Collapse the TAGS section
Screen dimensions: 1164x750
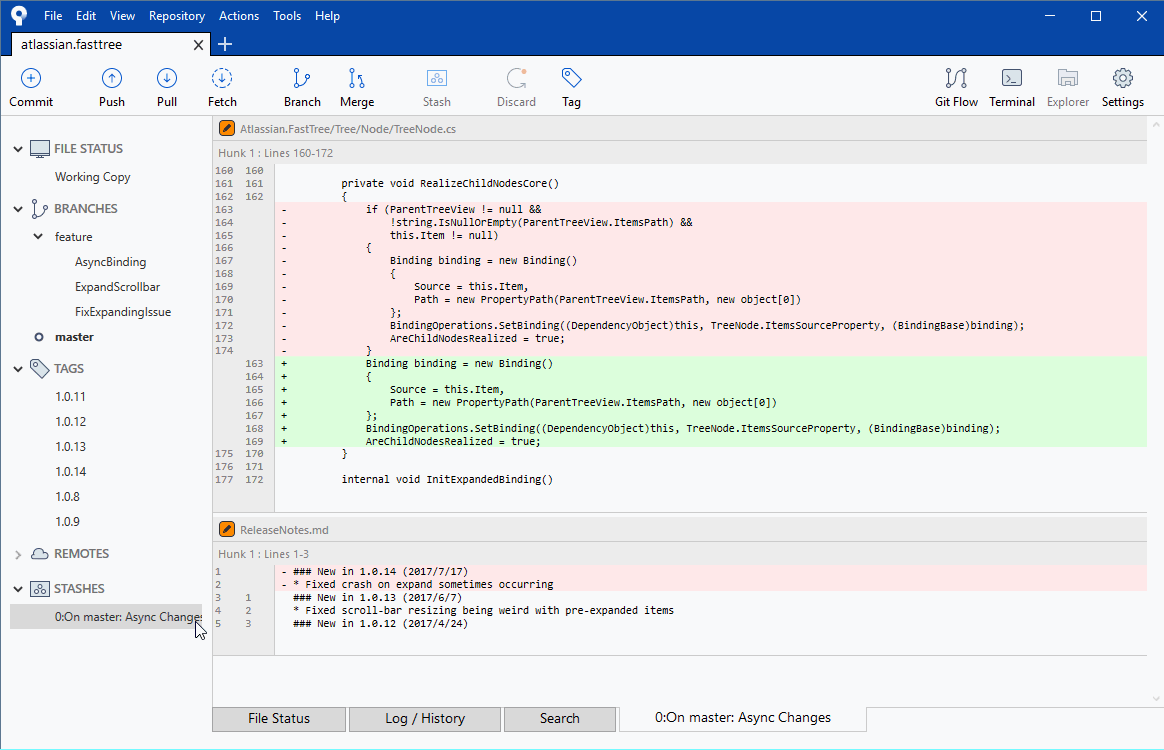18,369
